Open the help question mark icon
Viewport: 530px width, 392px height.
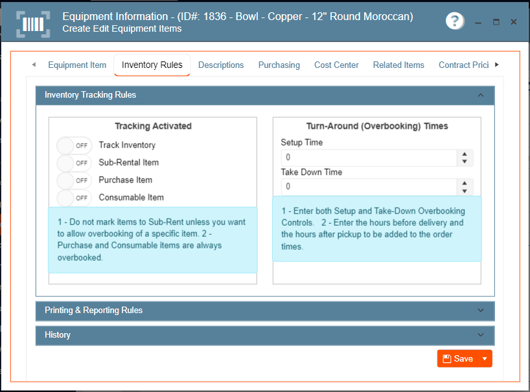click(x=455, y=21)
